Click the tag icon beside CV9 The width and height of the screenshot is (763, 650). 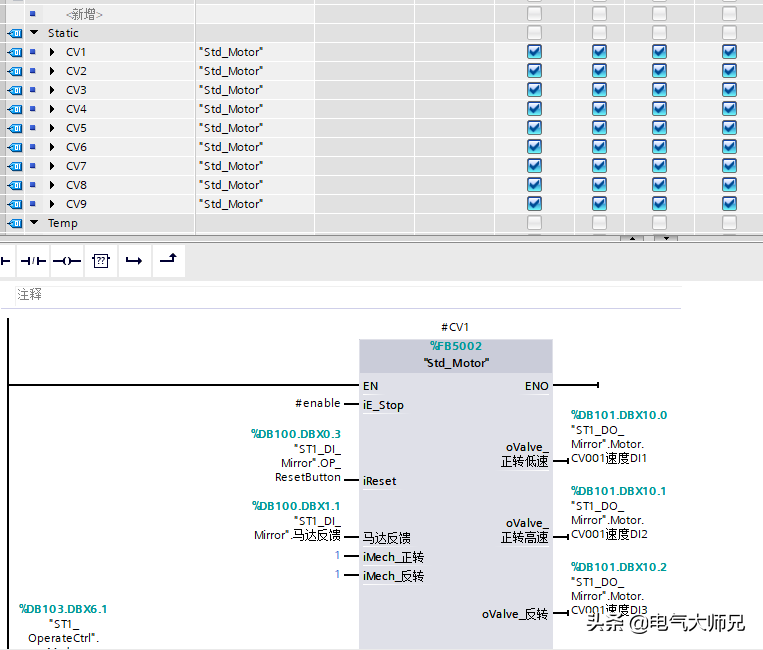[14, 204]
